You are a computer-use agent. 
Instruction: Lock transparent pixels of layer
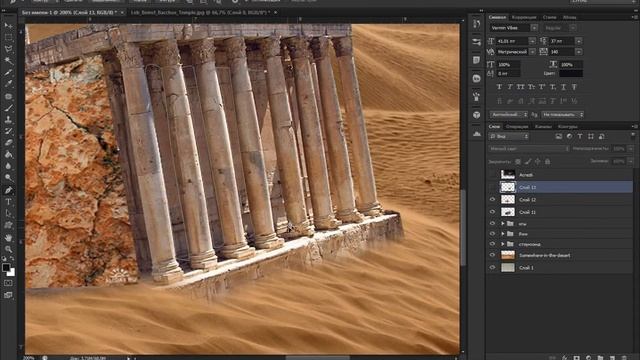click(x=518, y=162)
